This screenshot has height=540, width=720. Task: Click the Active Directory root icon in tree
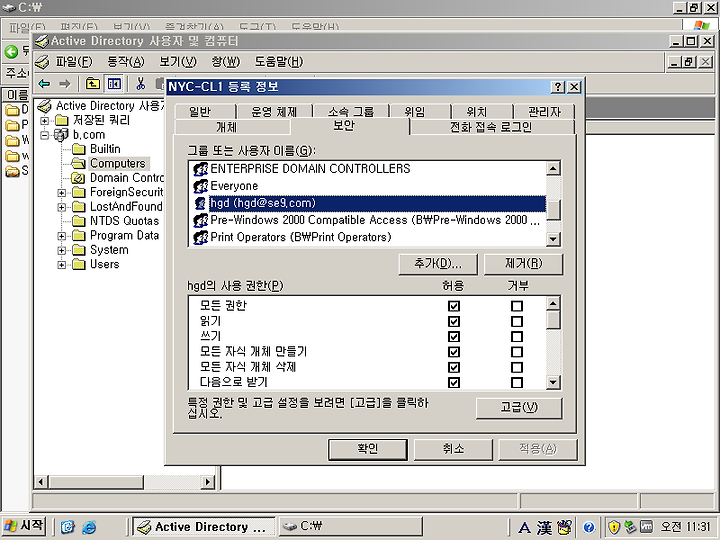(44, 106)
